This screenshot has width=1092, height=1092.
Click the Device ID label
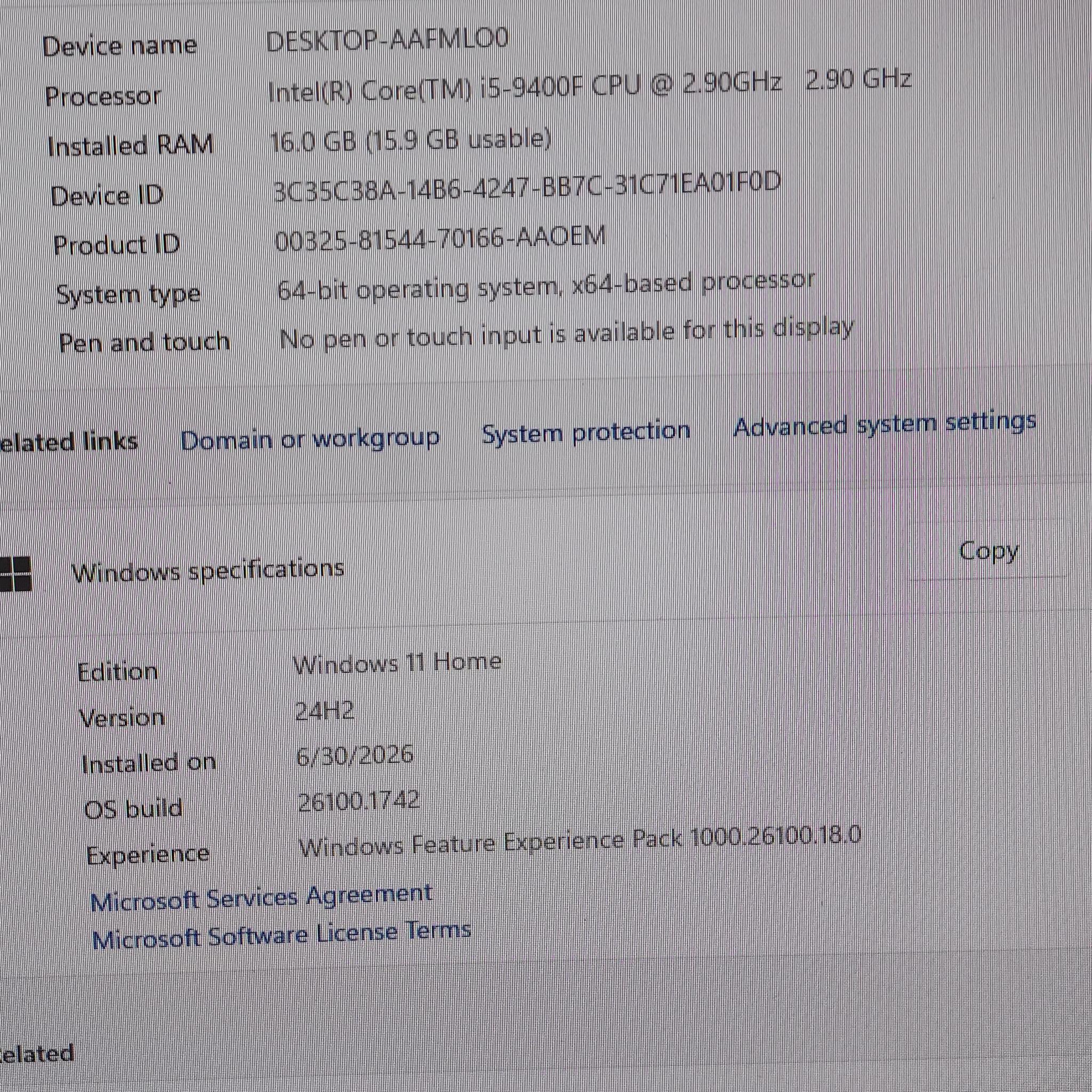(107, 196)
